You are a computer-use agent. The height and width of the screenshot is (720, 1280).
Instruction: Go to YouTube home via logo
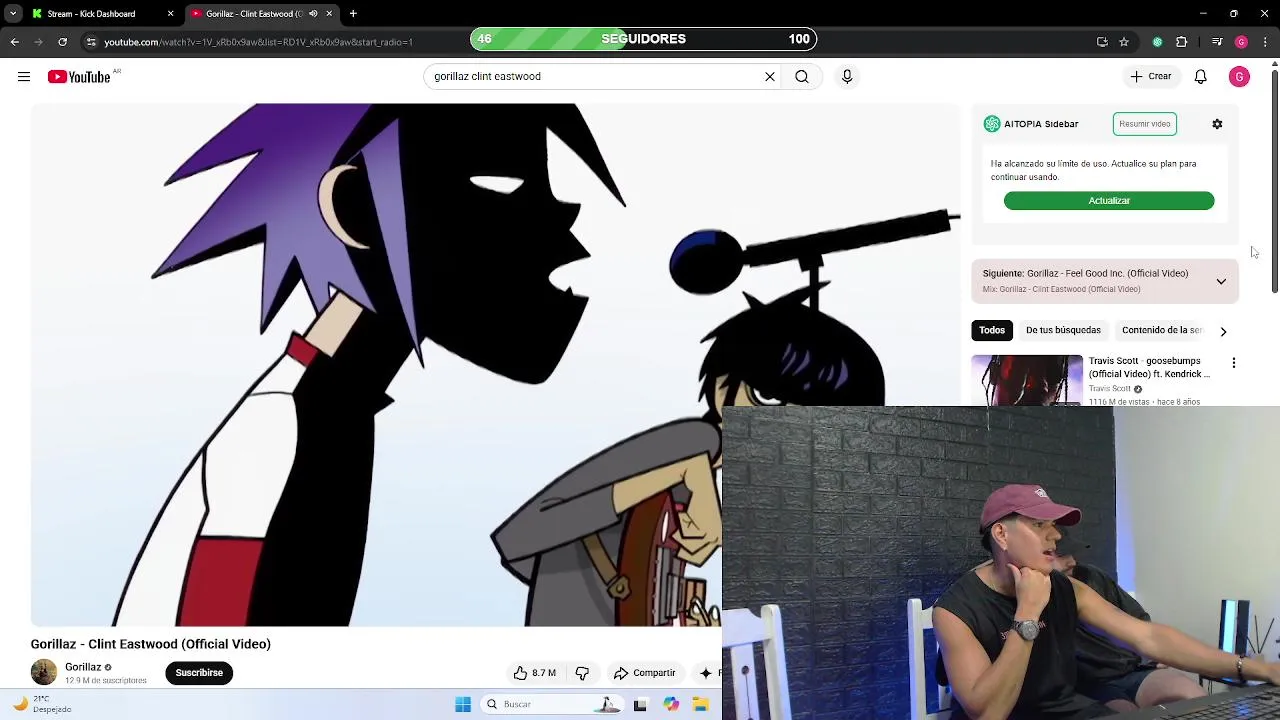[x=79, y=77]
